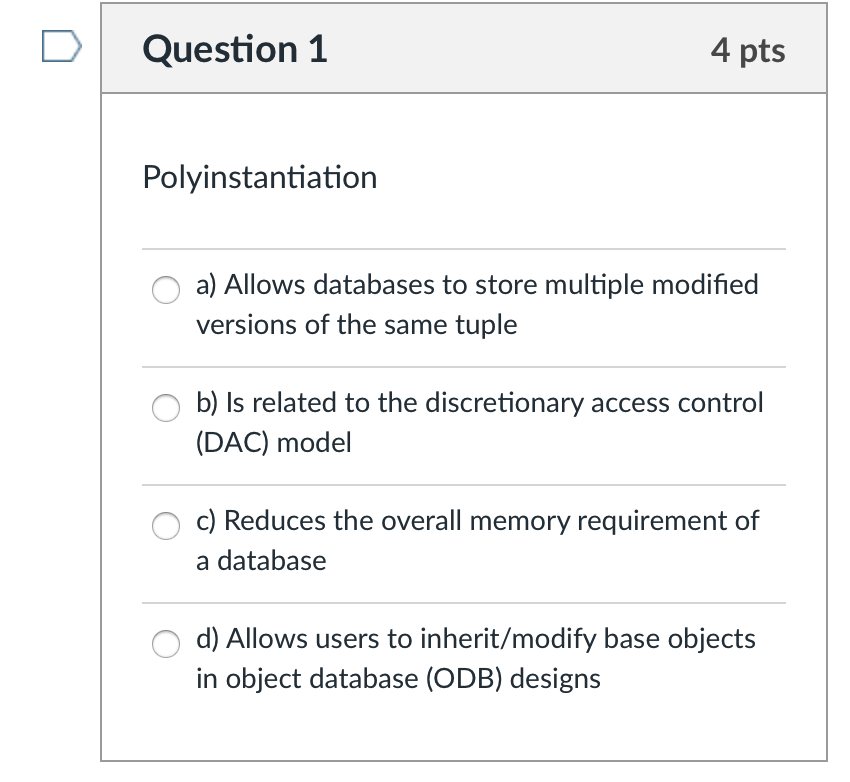Click the text of option d
Viewport: 850px width, 782px height.
475,658
